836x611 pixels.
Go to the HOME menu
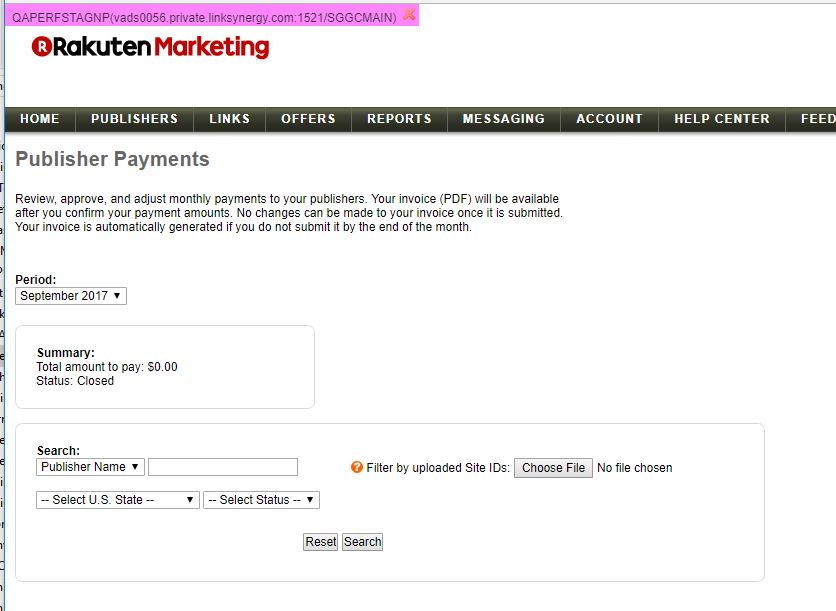(40, 119)
